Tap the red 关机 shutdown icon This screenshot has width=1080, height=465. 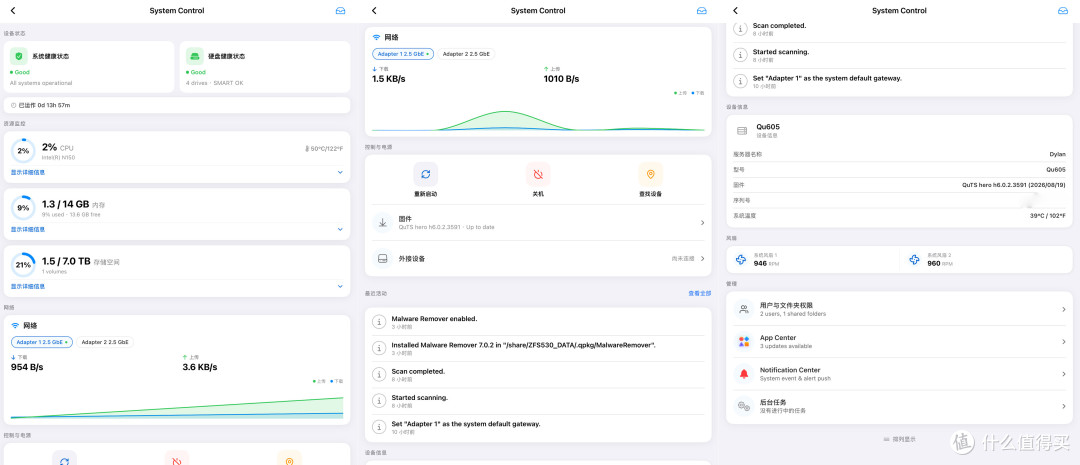538,174
